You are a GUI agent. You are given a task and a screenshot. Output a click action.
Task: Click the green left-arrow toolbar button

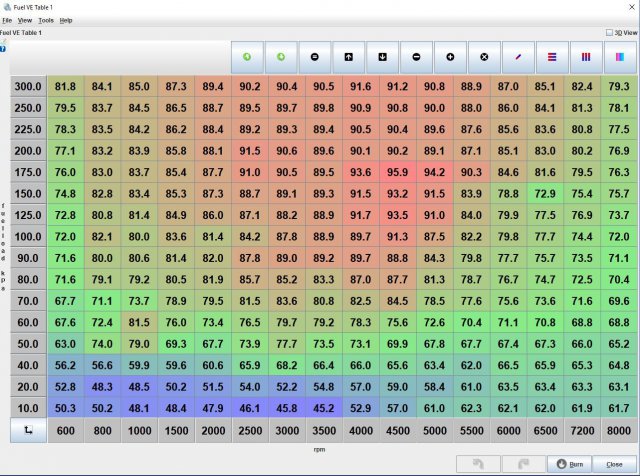pyautogui.click(x=246, y=57)
